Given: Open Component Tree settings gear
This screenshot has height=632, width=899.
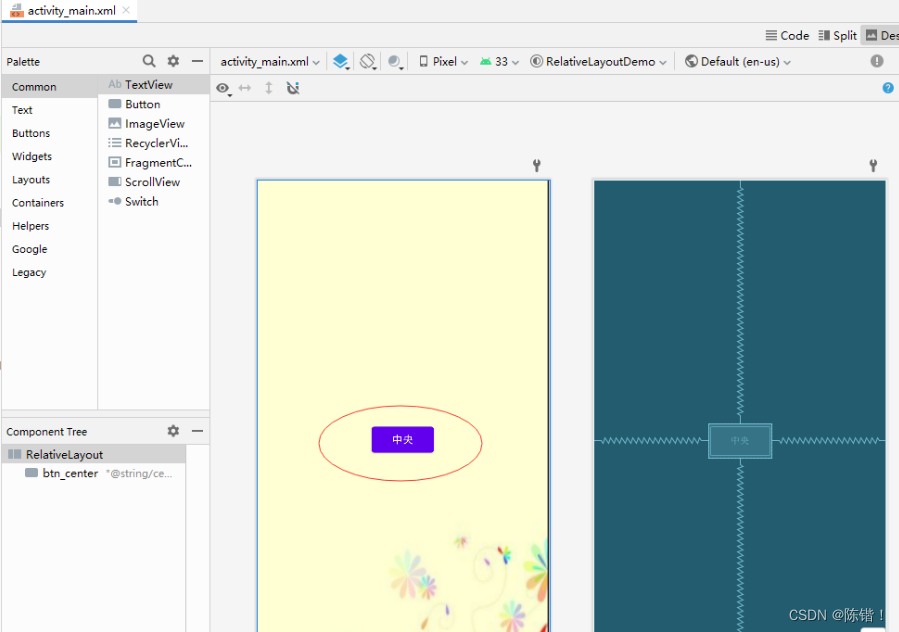Looking at the screenshot, I should [173, 431].
